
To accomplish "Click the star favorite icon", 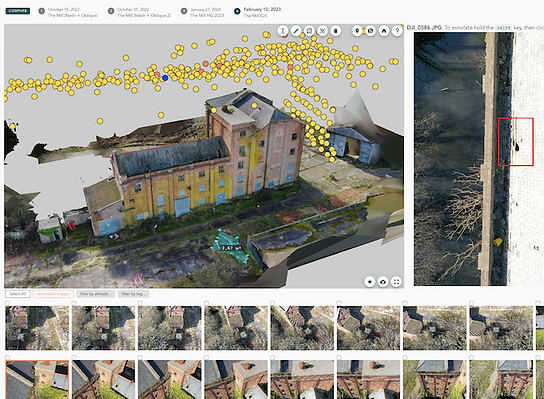I will (x=370, y=282).
